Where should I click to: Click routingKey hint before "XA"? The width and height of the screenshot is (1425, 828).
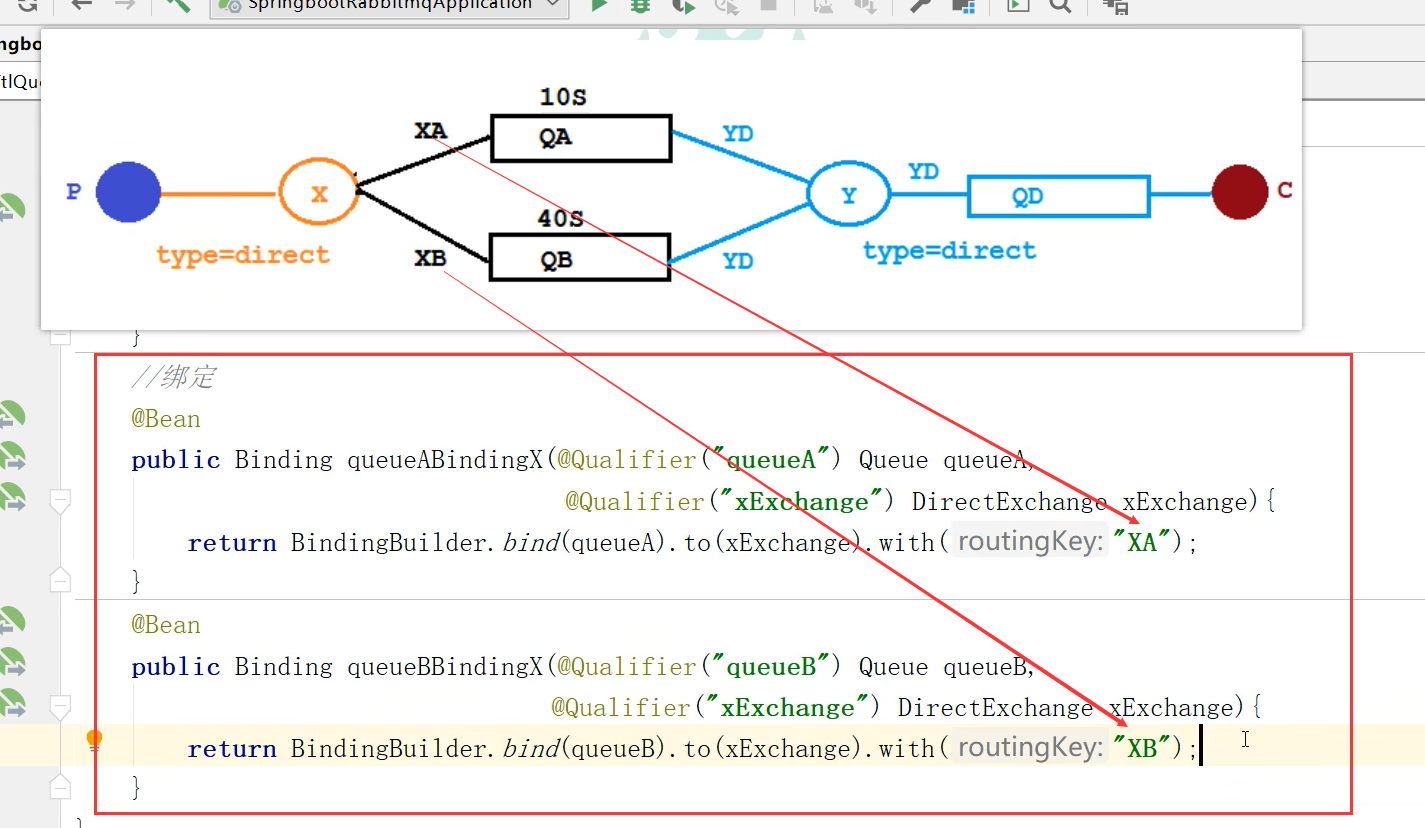(x=1030, y=542)
